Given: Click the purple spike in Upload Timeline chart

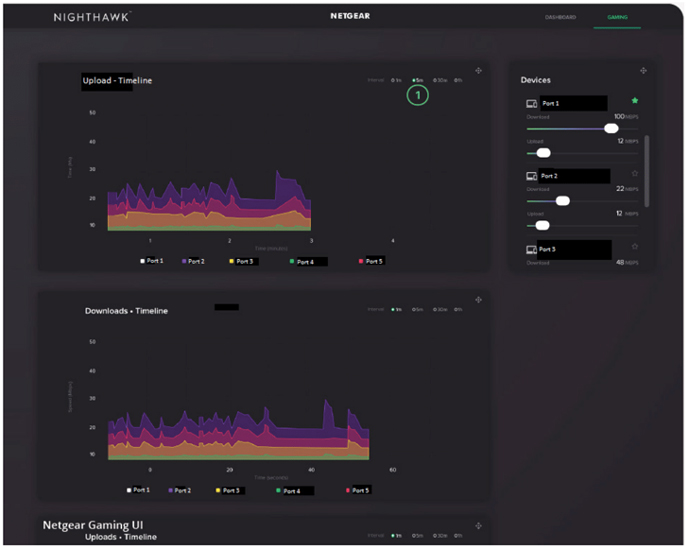Looking at the screenshot, I should point(286,185).
